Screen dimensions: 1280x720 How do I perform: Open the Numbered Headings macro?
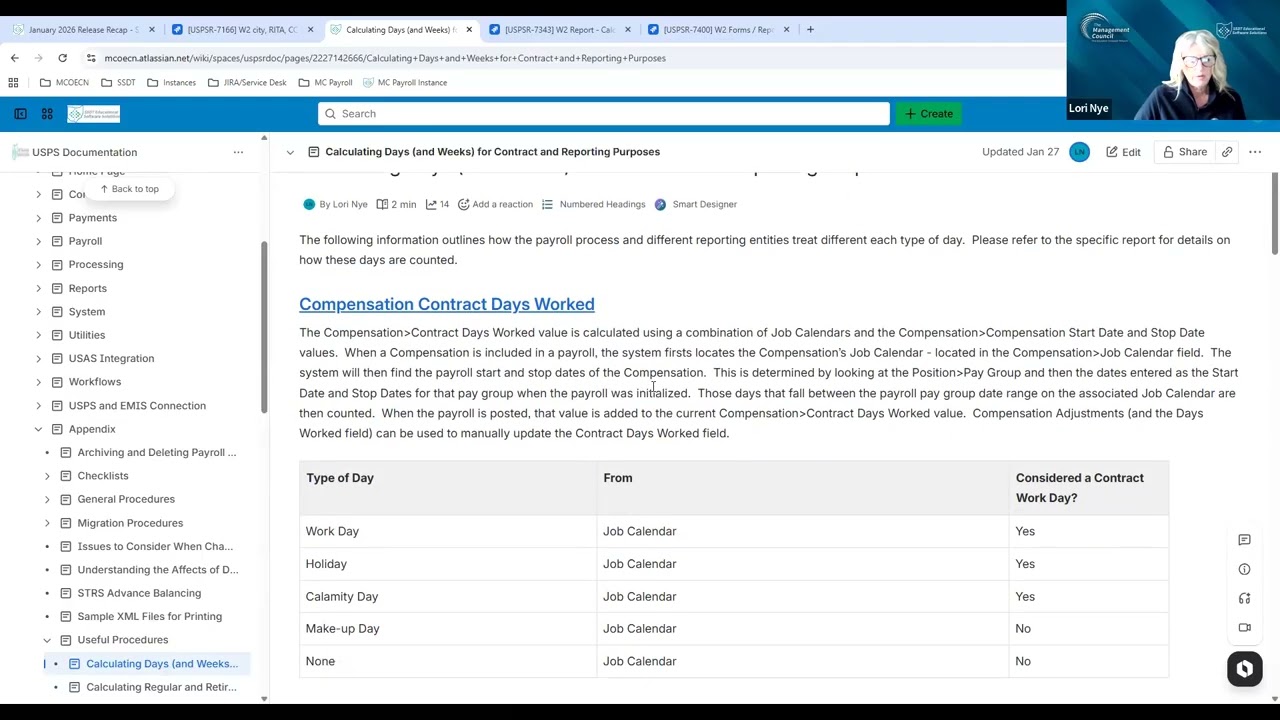click(594, 204)
